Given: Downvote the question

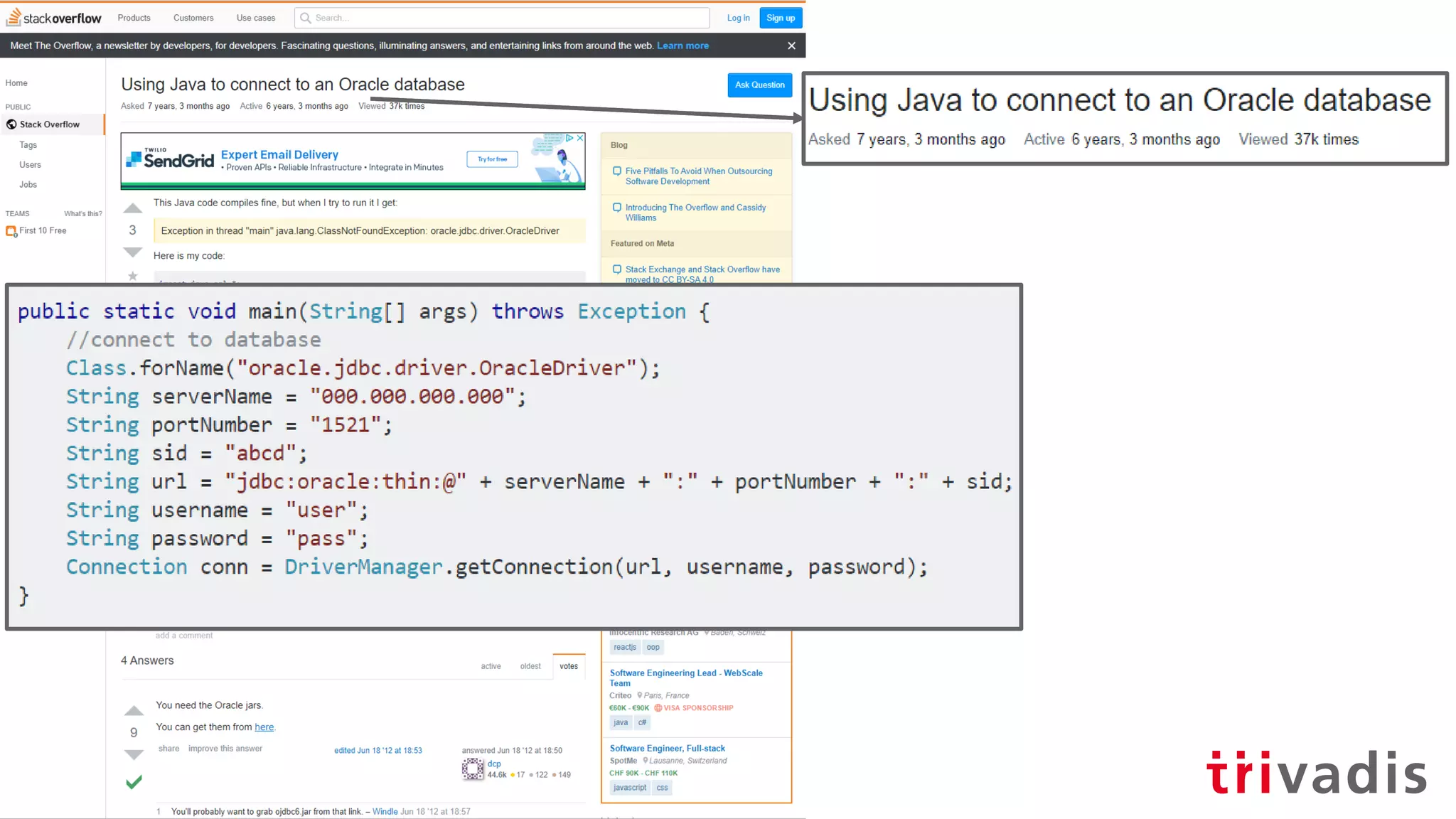Looking at the screenshot, I should pos(133,252).
